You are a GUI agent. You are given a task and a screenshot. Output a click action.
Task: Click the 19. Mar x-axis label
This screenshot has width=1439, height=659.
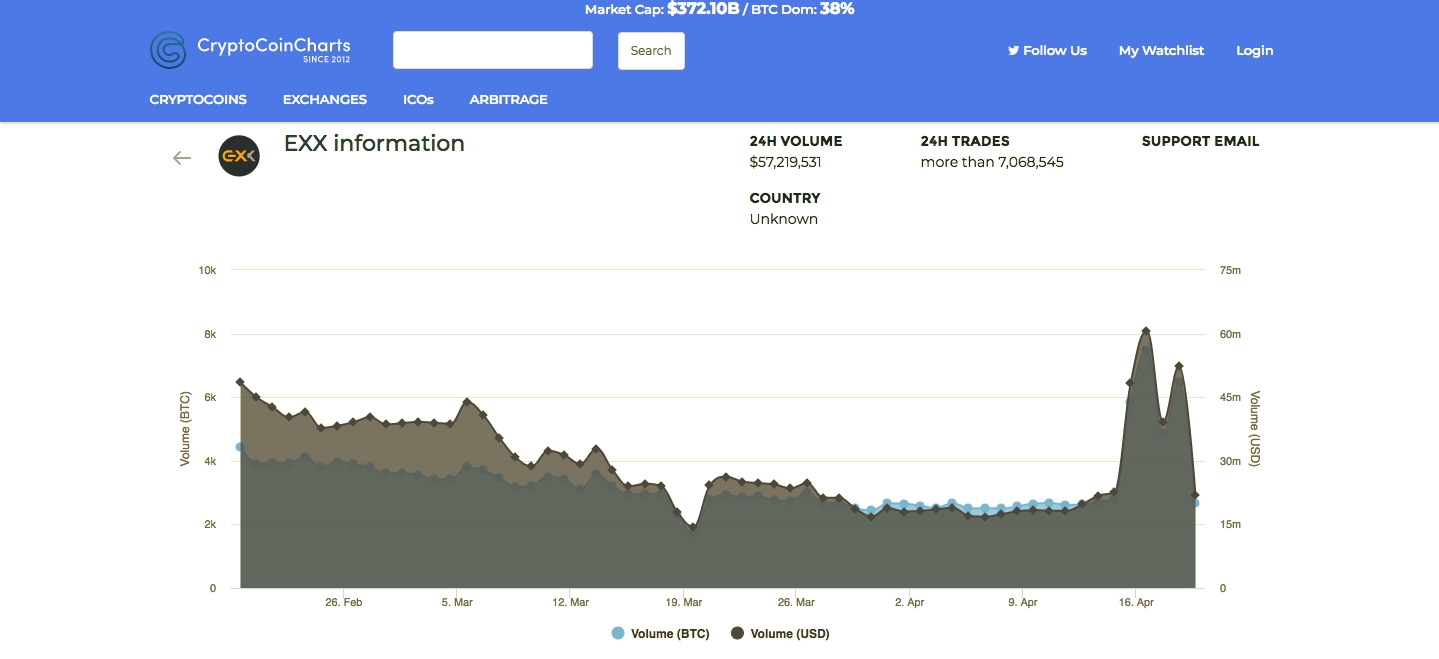coord(684,603)
